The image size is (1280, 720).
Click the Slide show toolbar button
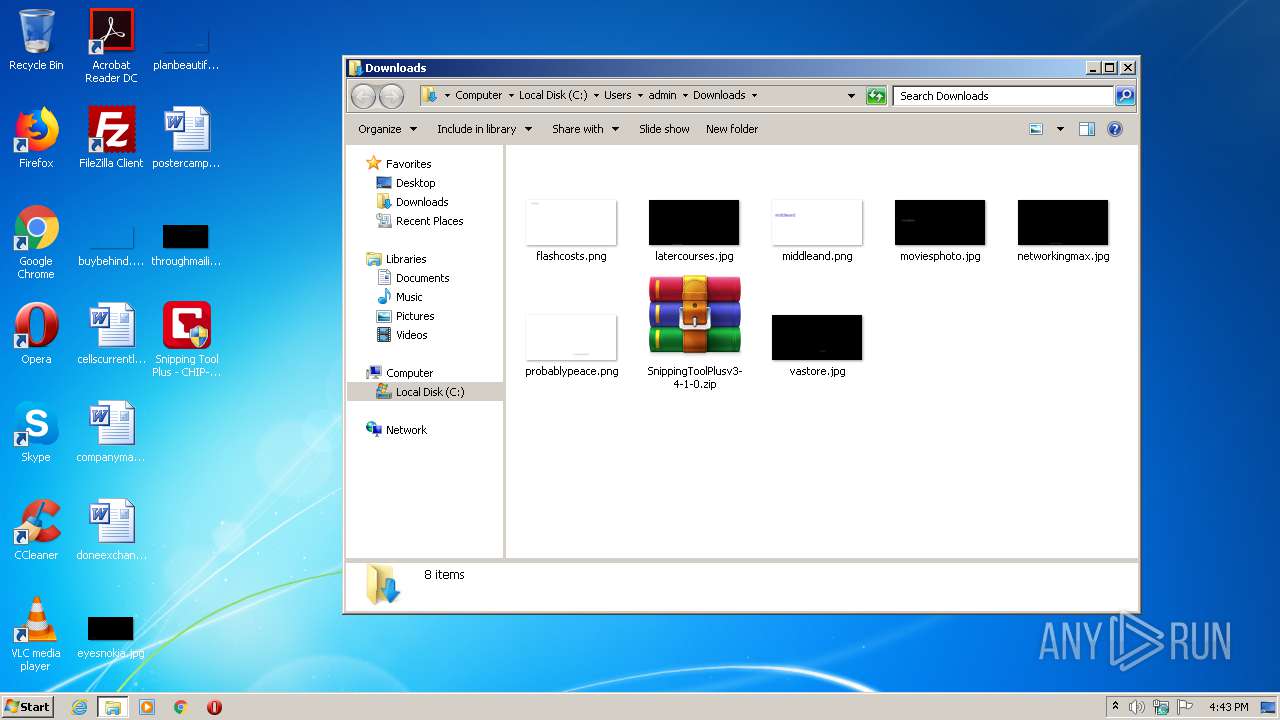[664, 129]
